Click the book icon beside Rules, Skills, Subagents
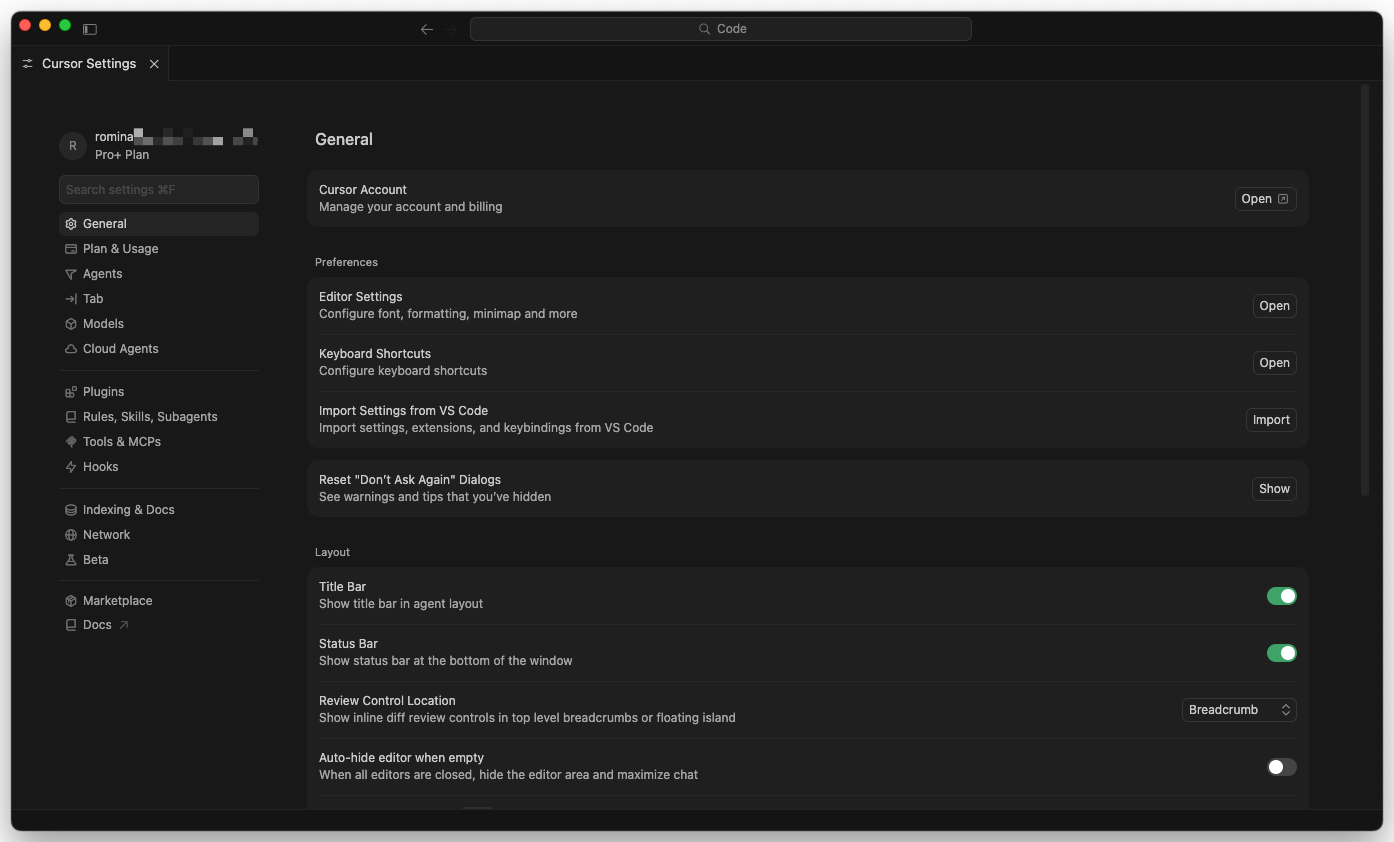The width and height of the screenshot is (1394, 842). [71, 417]
